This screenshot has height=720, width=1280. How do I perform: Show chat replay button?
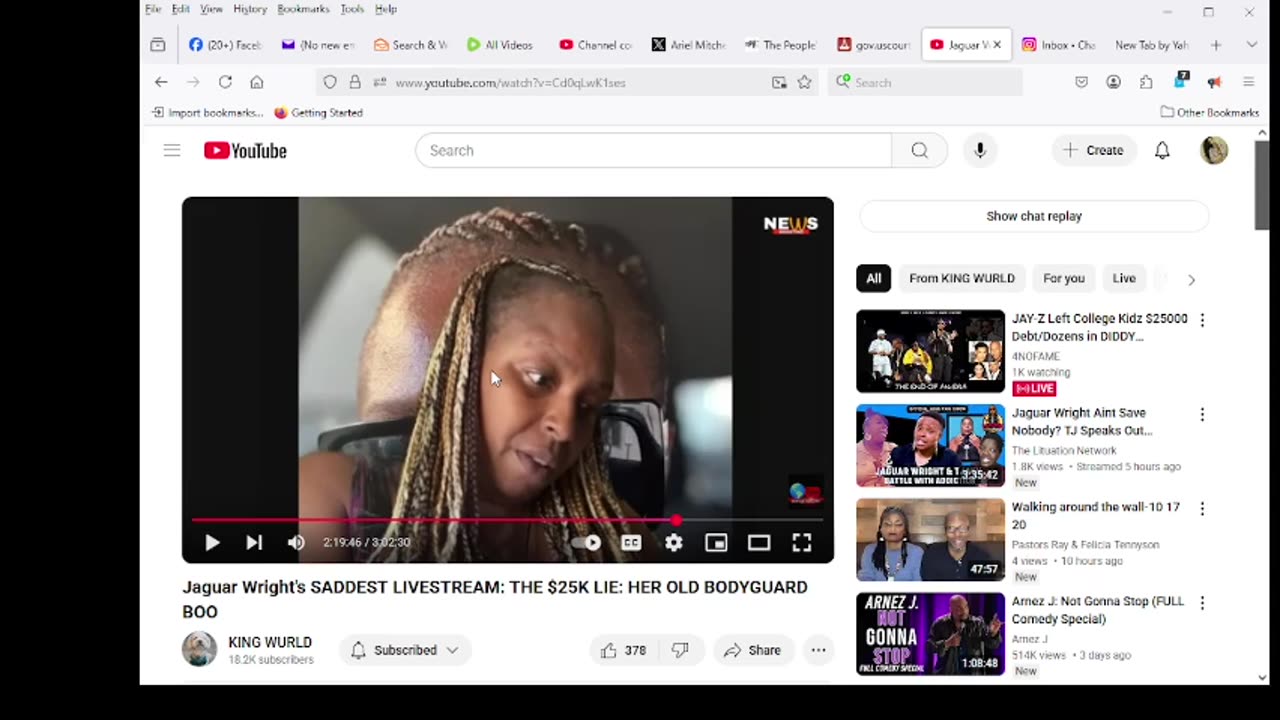pyautogui.click(x=1034, y=216)
